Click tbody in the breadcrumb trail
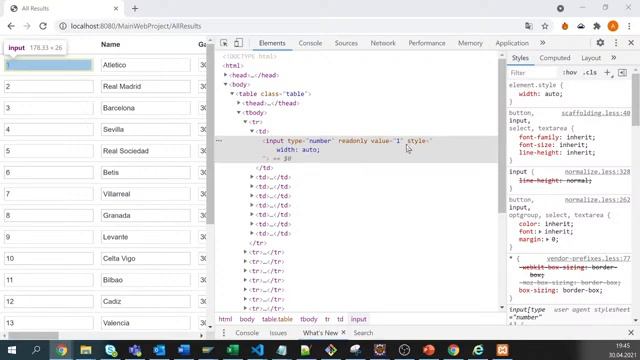The height and width of the screenshot is (360, 640). pyautogui.click(x=309, y=319)
